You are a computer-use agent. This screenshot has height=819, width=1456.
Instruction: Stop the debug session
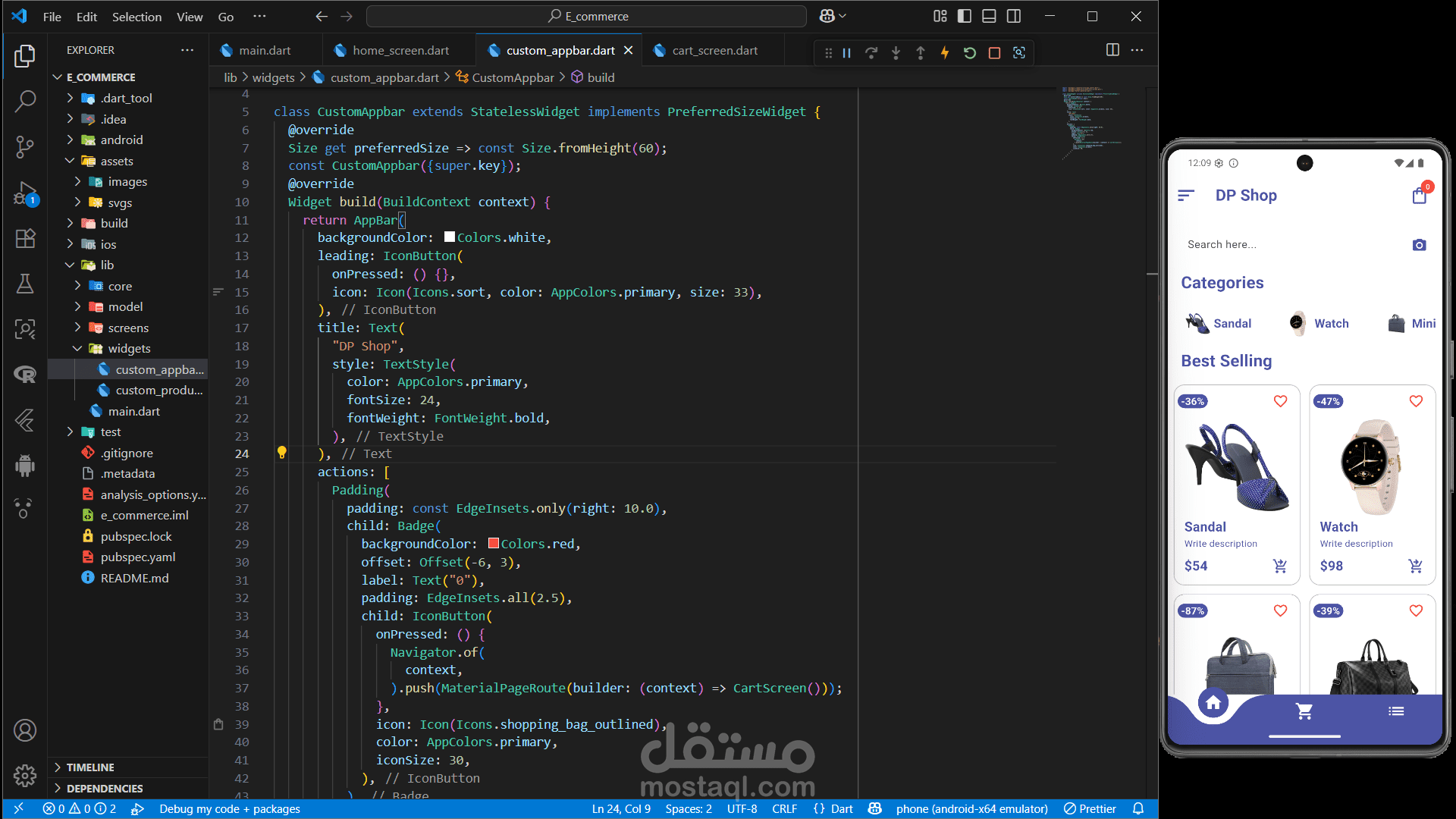[x=994, y=53]
